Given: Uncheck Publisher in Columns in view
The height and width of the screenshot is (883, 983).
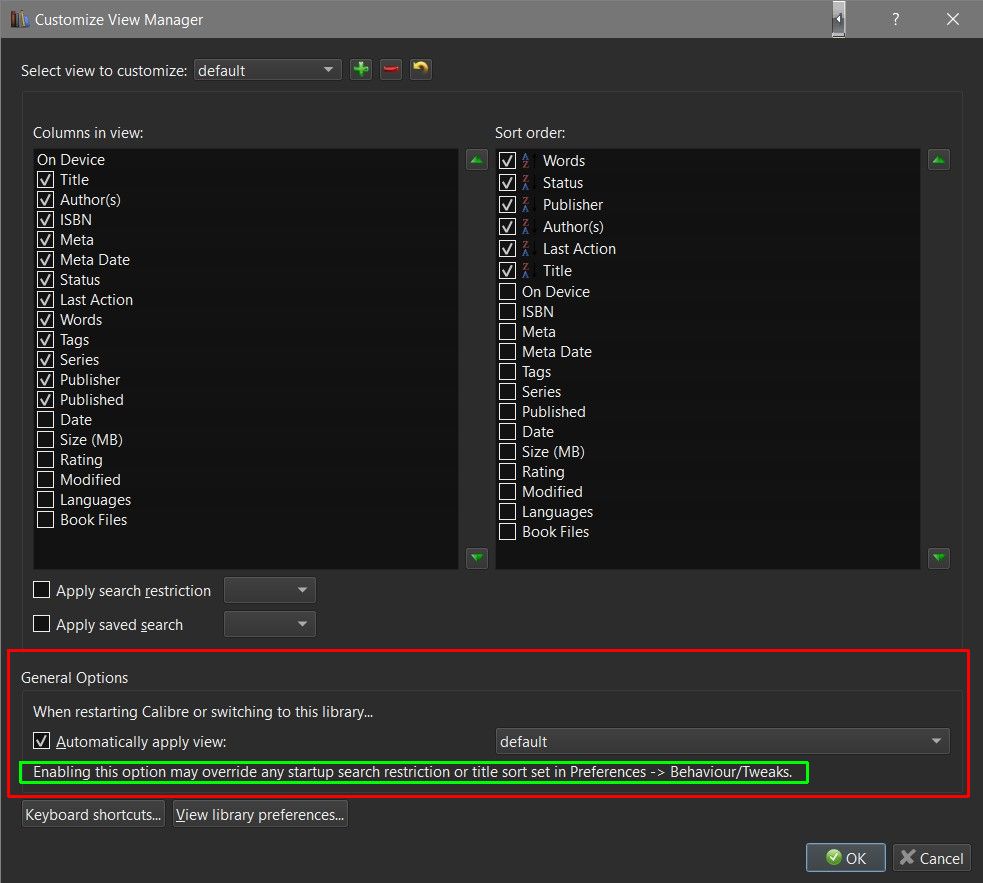Looking at the screenshot, I should [x=45, y=380].
